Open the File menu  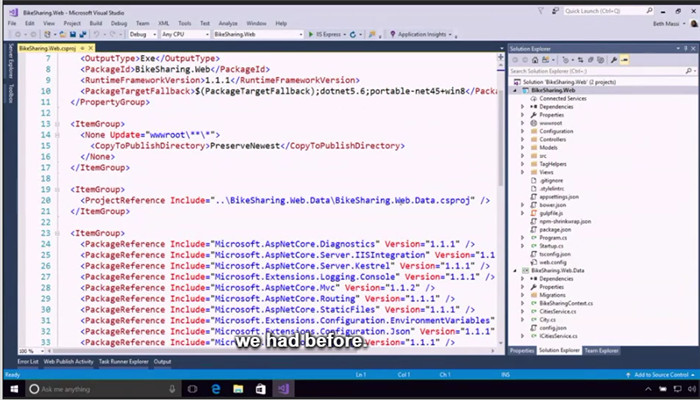(12, 23)
